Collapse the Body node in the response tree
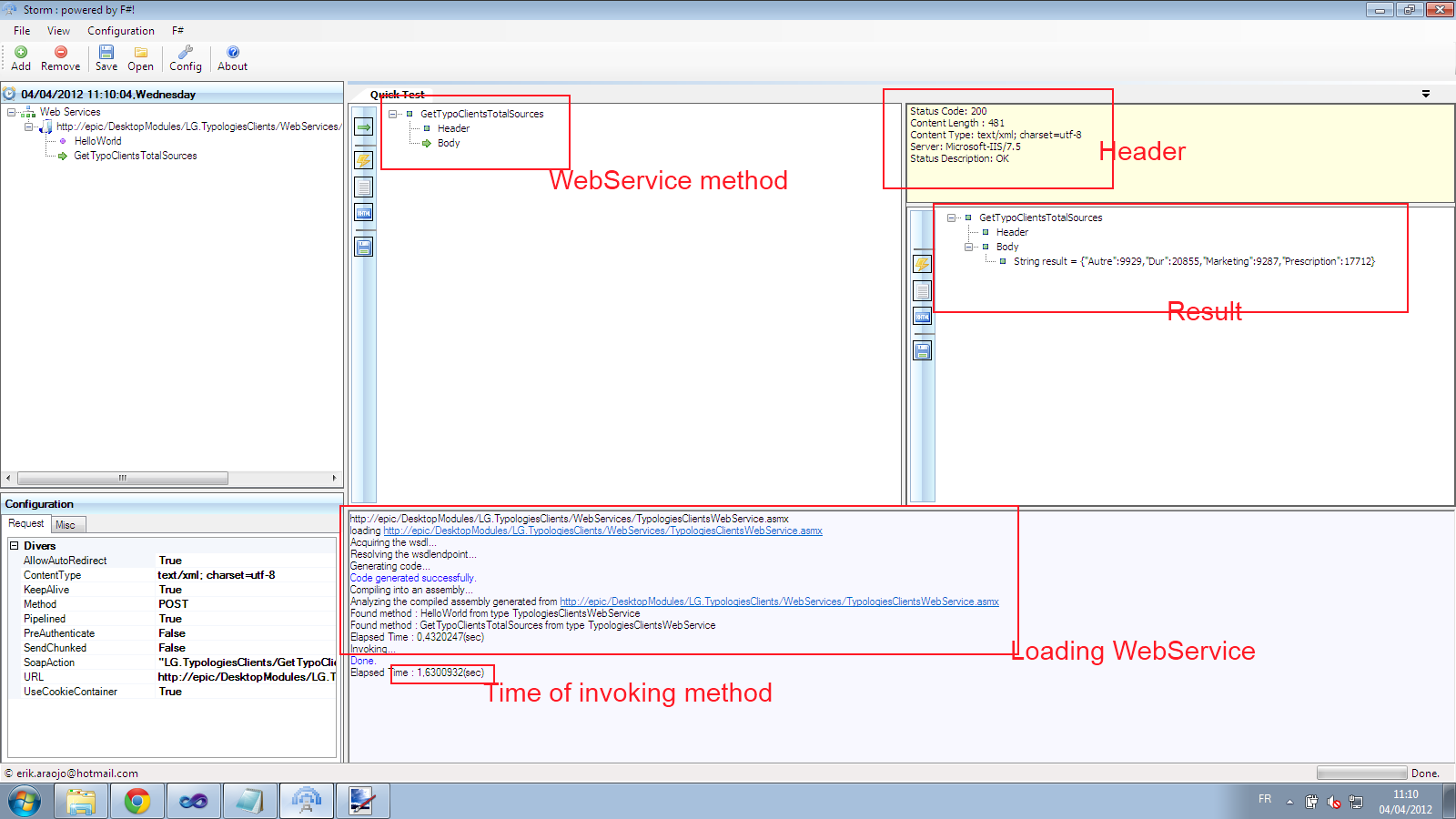 click(969, 247)
